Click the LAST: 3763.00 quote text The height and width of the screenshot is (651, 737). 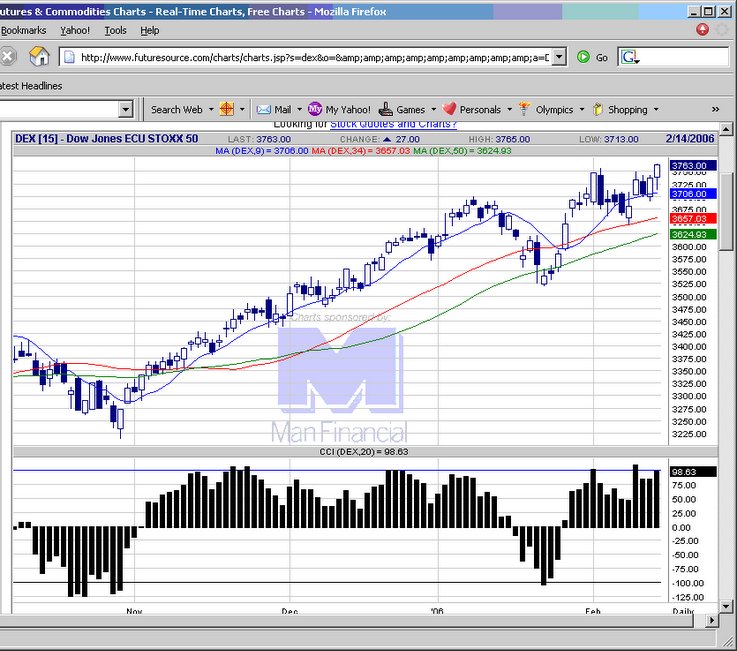pyautogui.click(x=259, y=139)
